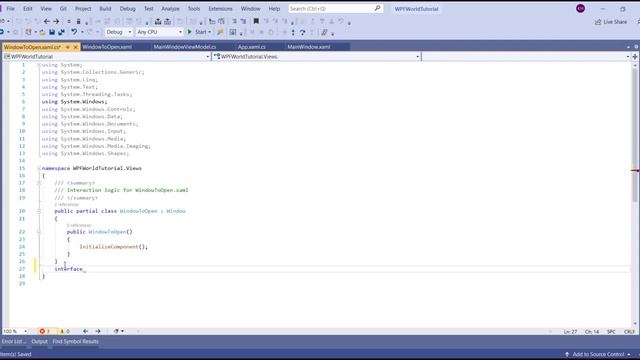
Task: Open the Test menu
Action: (149, 9)
